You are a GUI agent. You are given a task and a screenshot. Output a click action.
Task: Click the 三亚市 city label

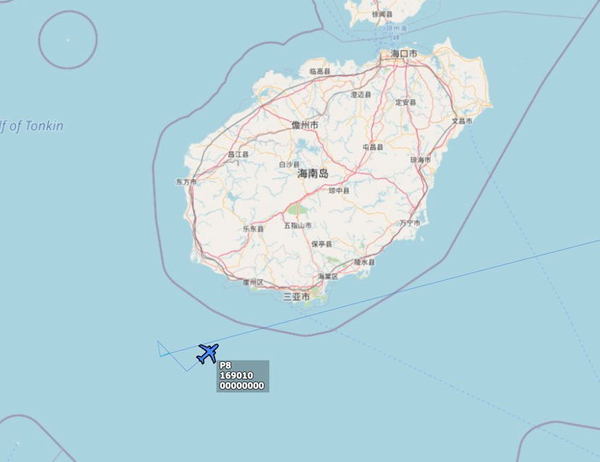click(x=297, y=297)
